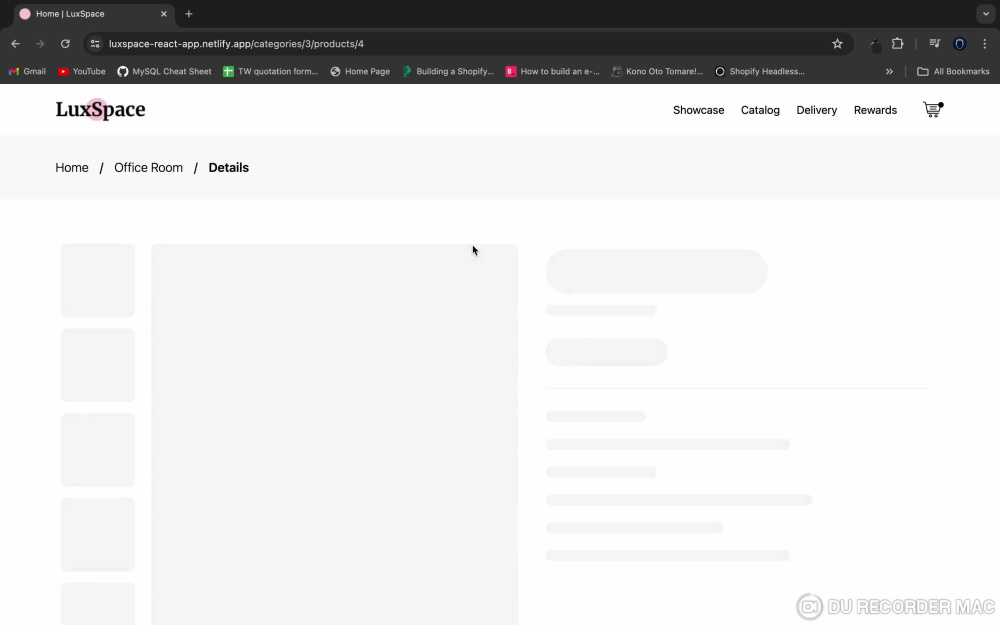Expand the tab search dropdown arrow
1000x625 pixels.
985,14
